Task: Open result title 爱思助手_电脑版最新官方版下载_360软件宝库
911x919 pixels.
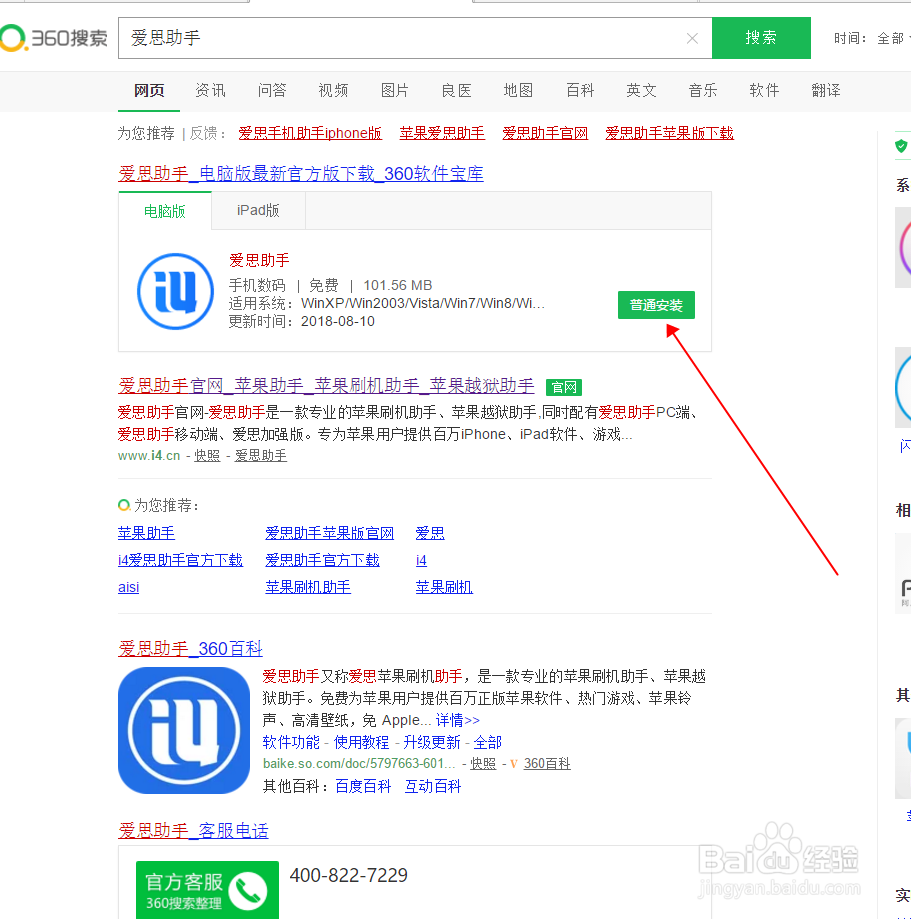Action: [301, 173]
